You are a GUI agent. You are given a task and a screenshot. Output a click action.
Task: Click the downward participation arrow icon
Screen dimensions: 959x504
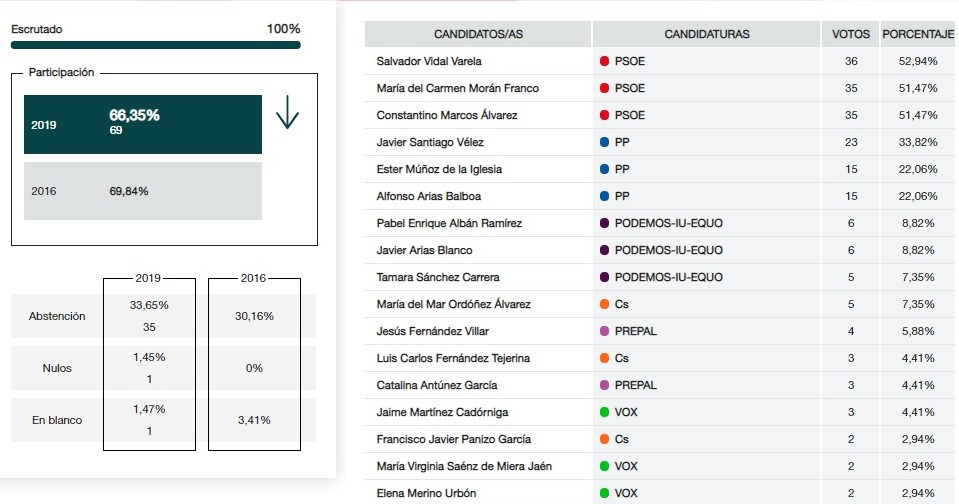click(287, 112)
